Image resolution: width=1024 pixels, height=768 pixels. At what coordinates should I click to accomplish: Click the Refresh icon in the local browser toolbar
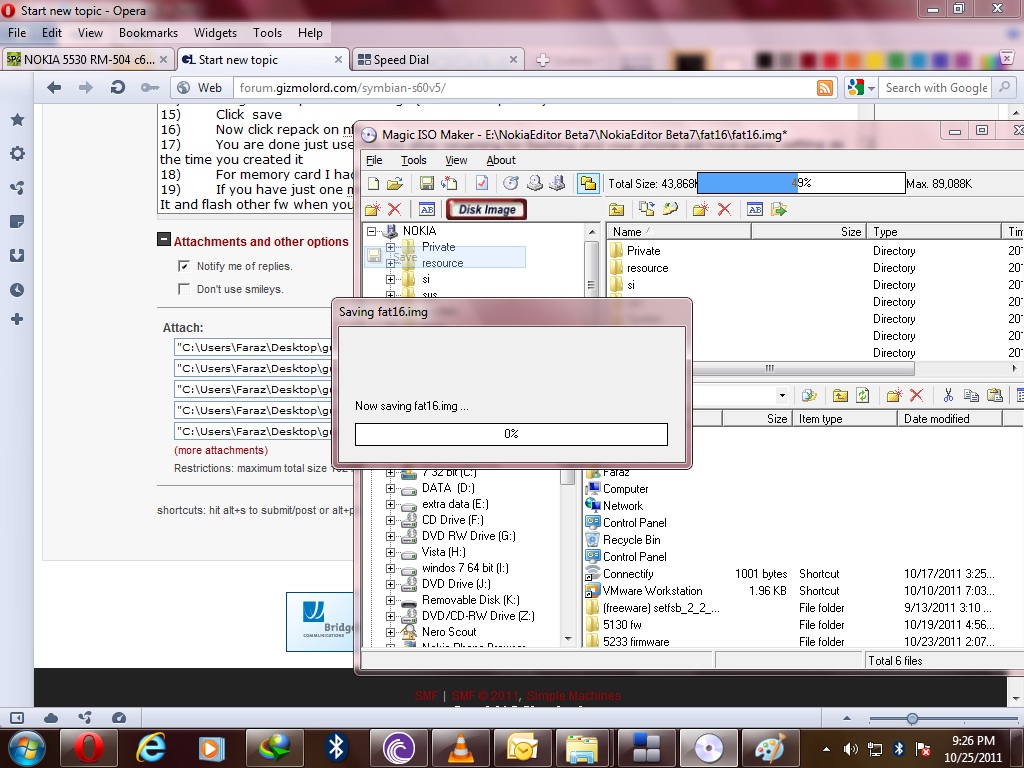coord(863,395)
